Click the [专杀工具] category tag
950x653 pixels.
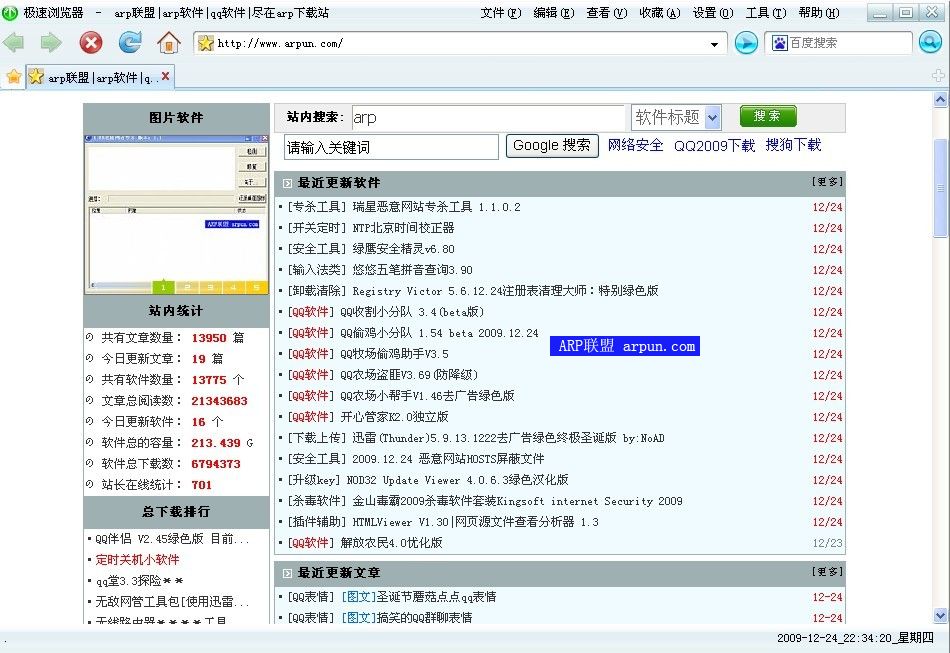point(317,207)
